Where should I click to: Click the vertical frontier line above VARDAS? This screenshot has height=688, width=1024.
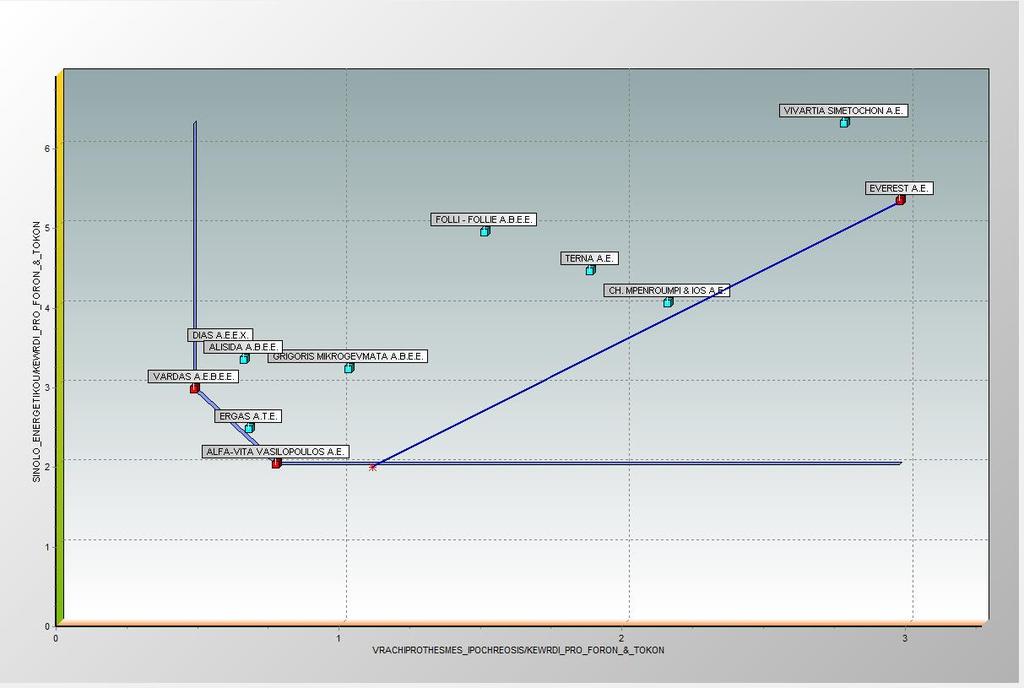click(195, 255)
